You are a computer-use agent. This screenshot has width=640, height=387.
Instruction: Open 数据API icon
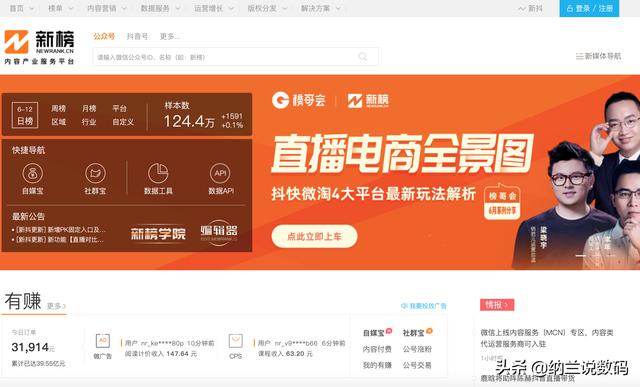tap(220, 173)
